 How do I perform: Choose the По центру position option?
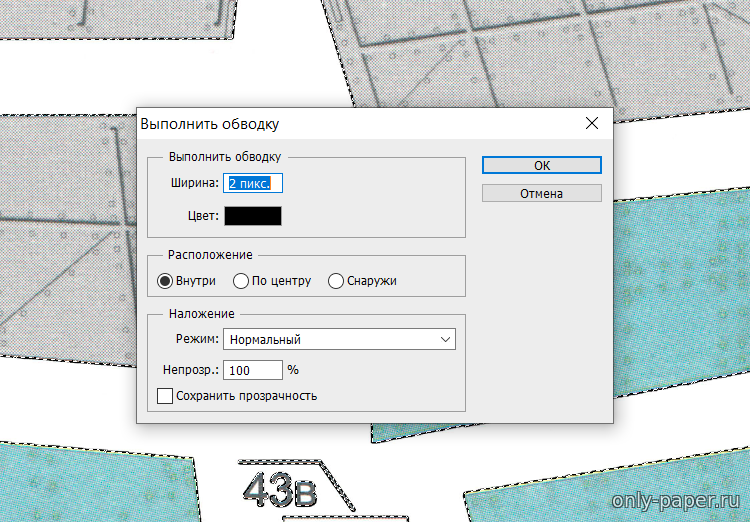(x=241, y=281)
